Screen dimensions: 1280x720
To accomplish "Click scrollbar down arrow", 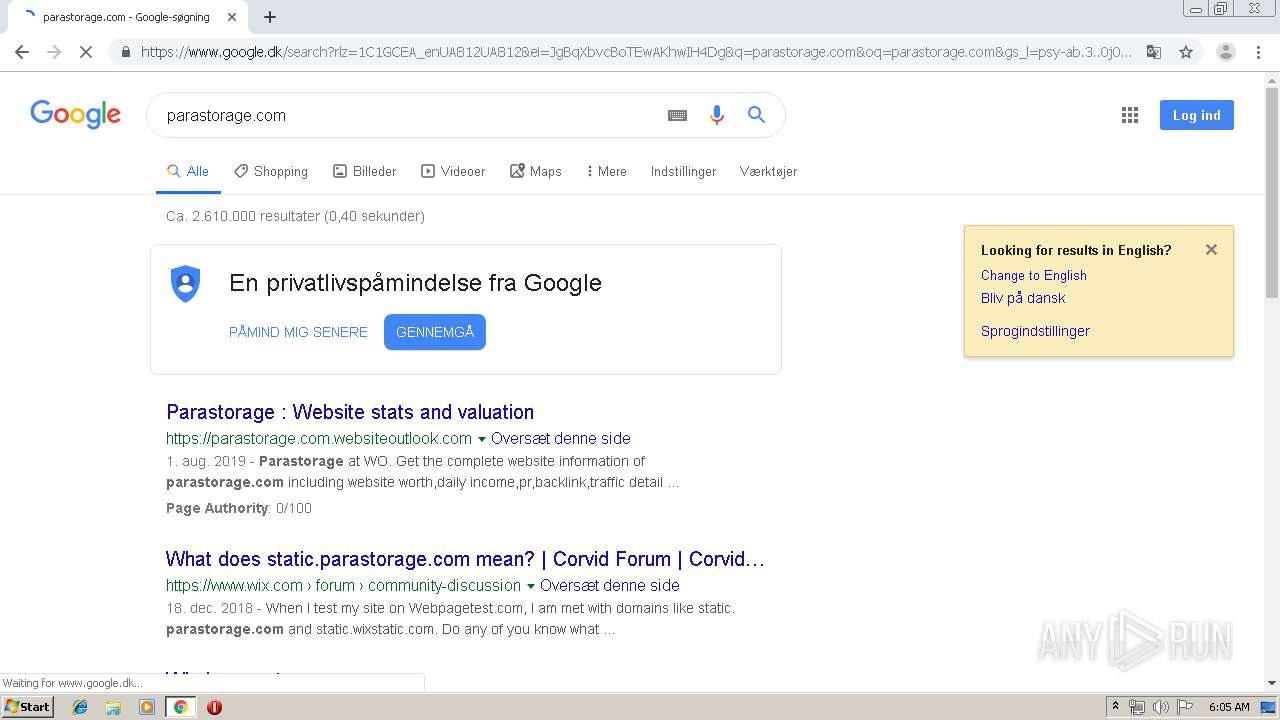I will click(x=1272, y=683).
